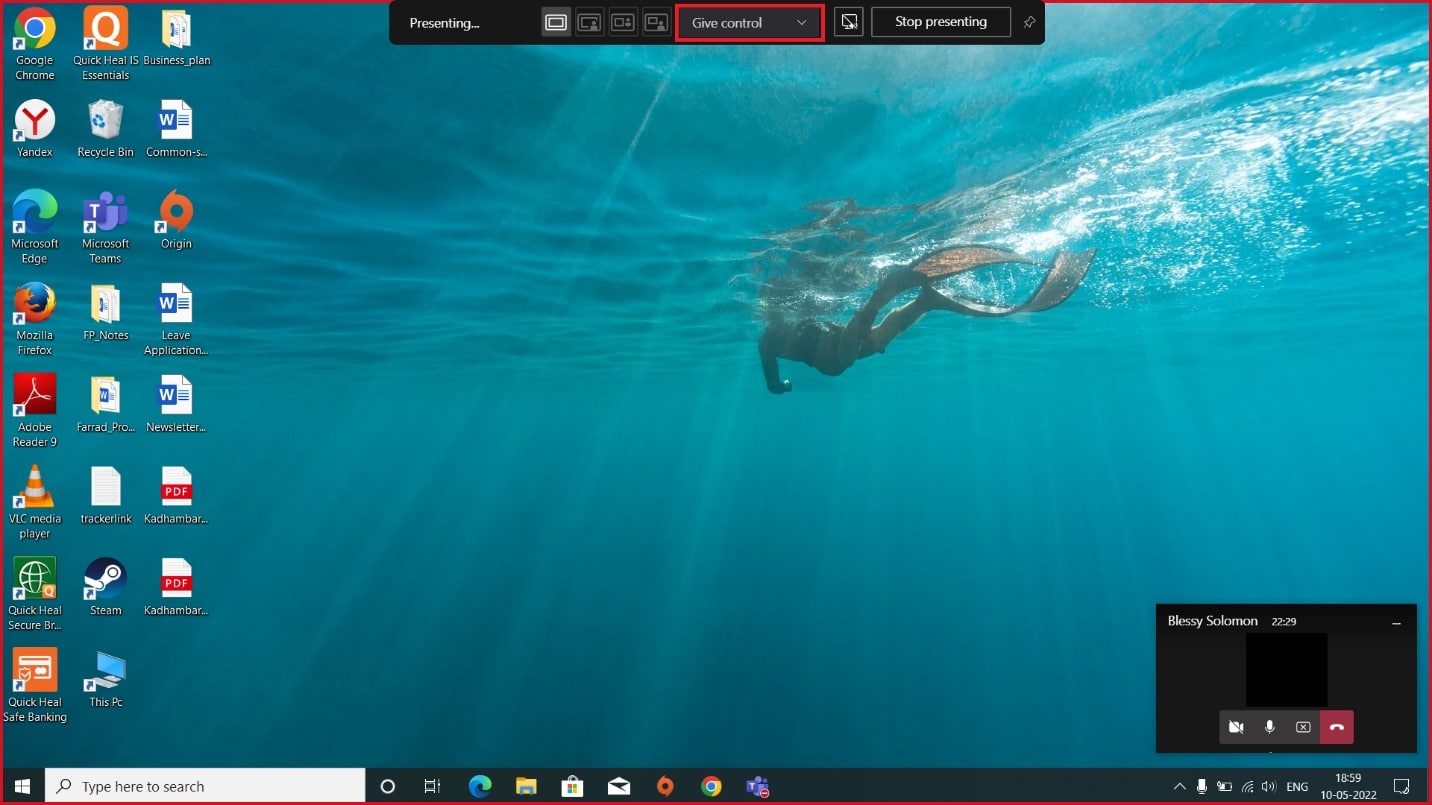Open the ENG language indicator menu
Image resolution: width=1432 pixels, height=805 pixels.
1297,787
